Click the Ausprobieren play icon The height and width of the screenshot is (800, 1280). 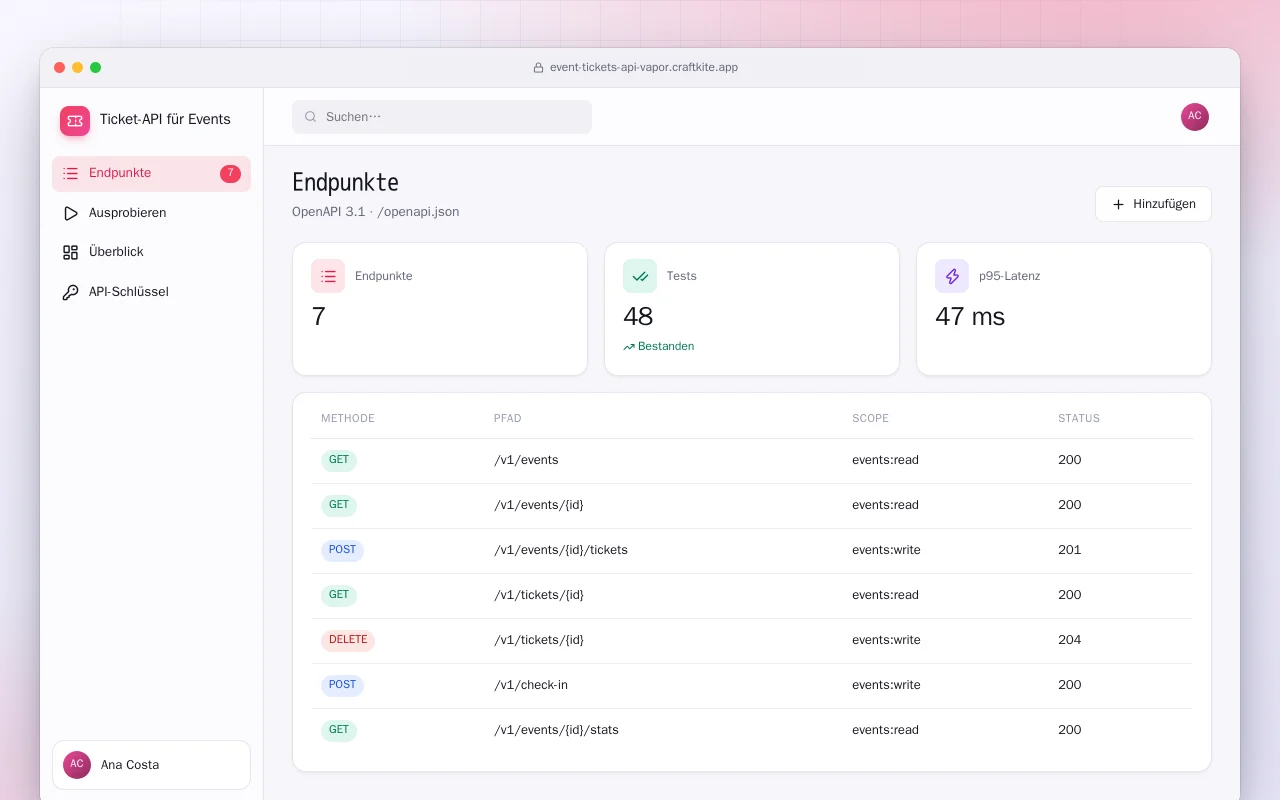[x=70, y=213]
